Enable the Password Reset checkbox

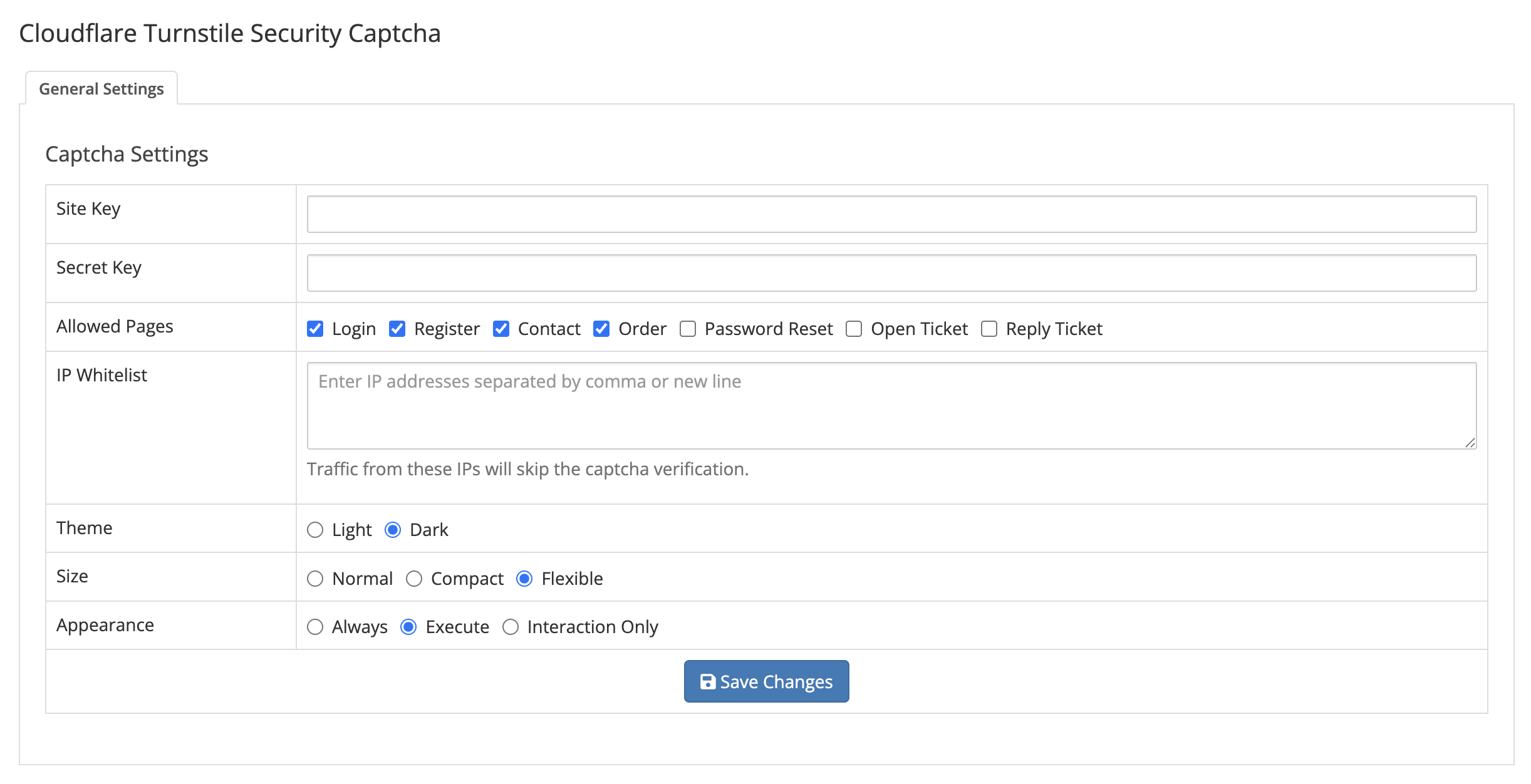[x=688, y=329]
